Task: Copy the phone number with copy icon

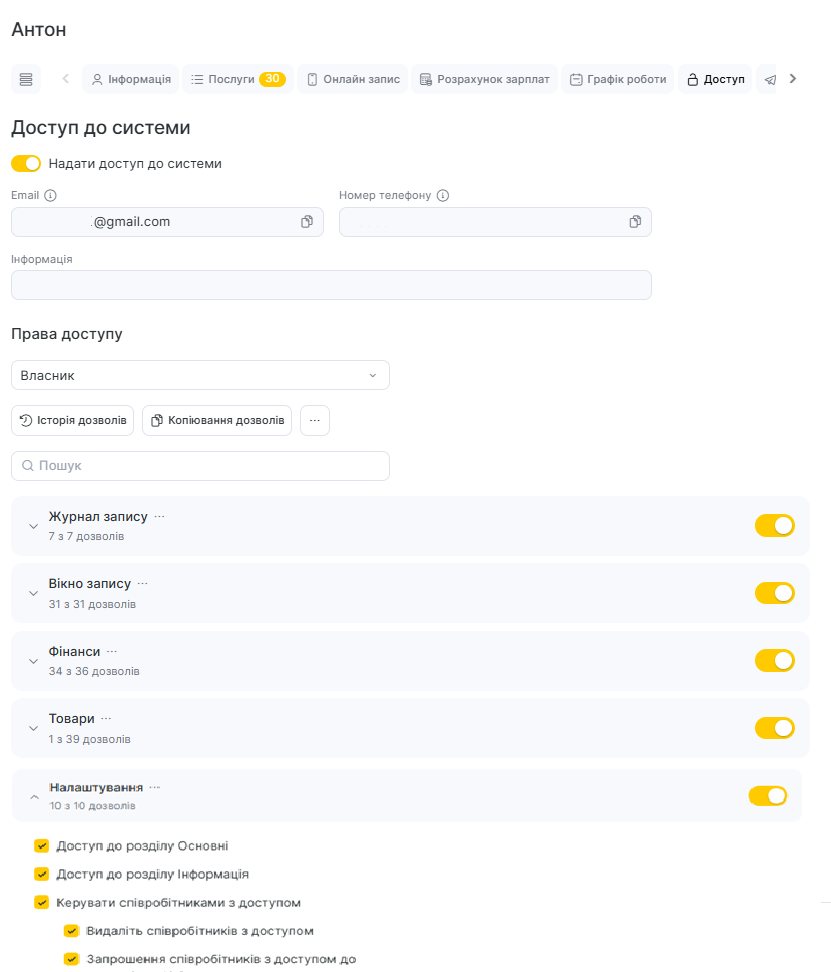Action: (x=635, y=222)
